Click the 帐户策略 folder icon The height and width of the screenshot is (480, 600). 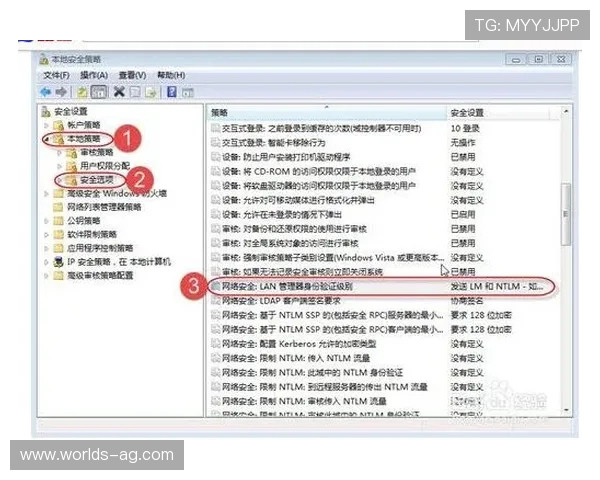pos(59,125)
